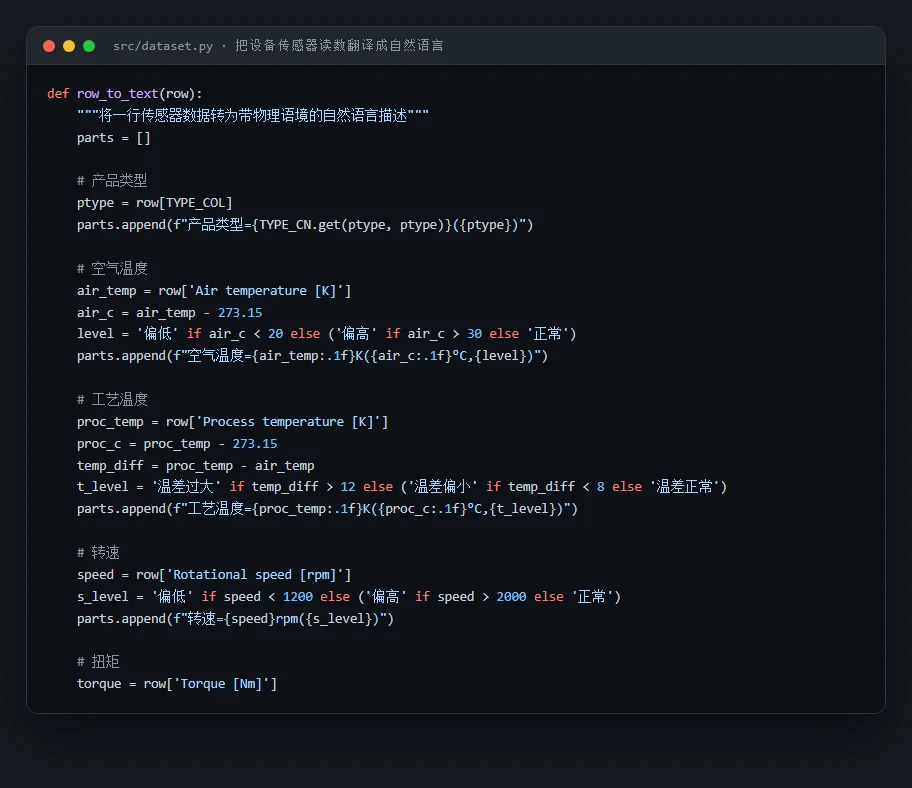Click the line proc_c = proc_temp - 273.15
This screenshot has height=788, width=912.
pos(177,444)
